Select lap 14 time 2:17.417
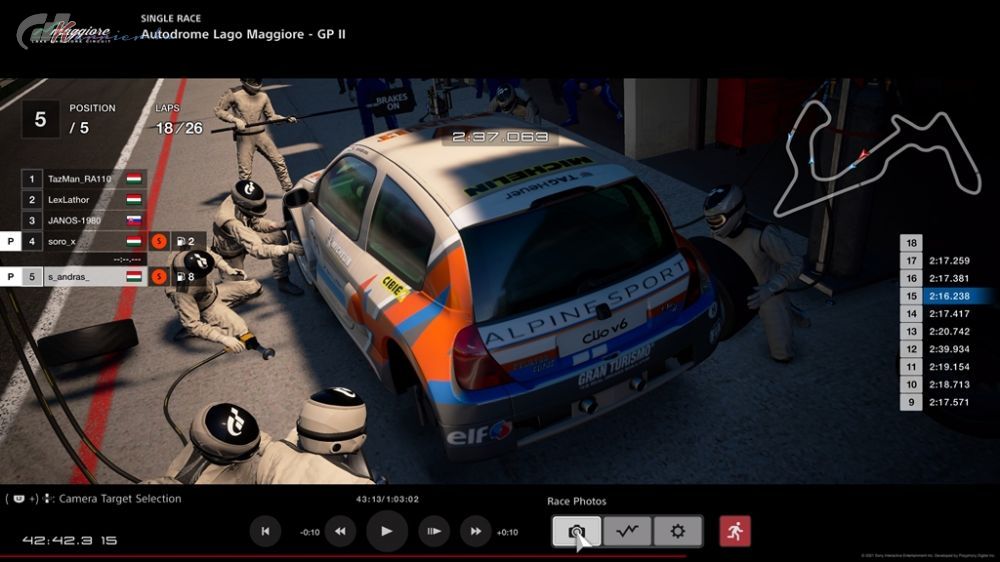The image size is (1000, 562). point(937,314)
